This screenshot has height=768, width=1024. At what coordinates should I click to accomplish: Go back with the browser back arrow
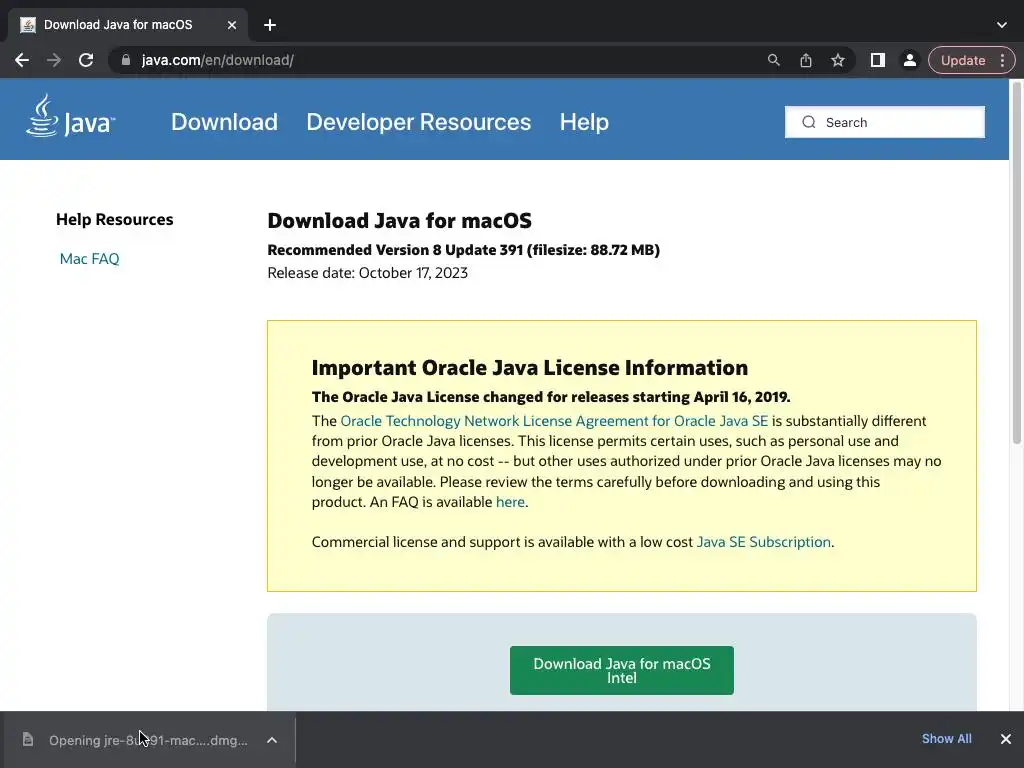click(22, 60)
